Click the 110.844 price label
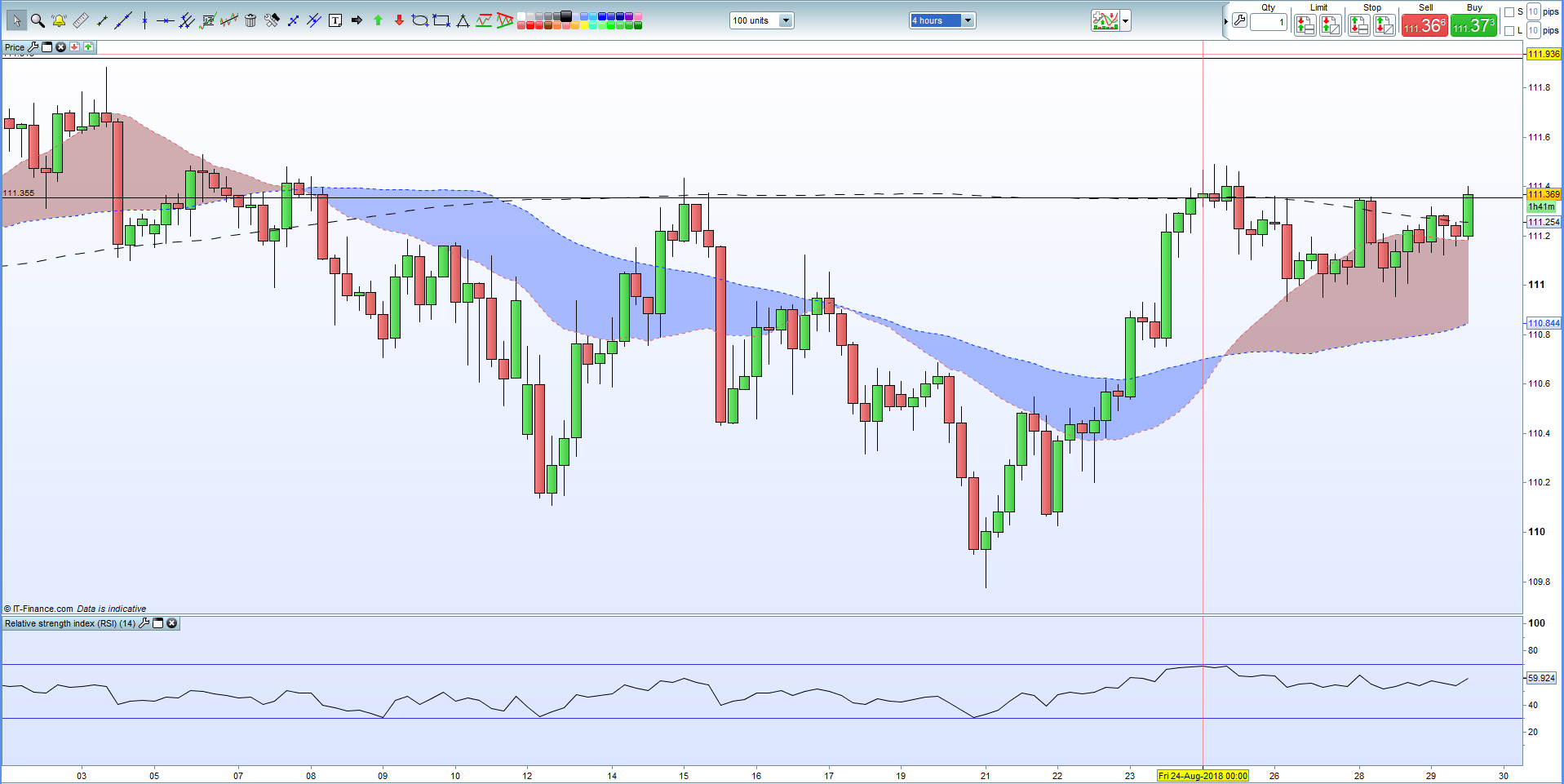 1544,323
